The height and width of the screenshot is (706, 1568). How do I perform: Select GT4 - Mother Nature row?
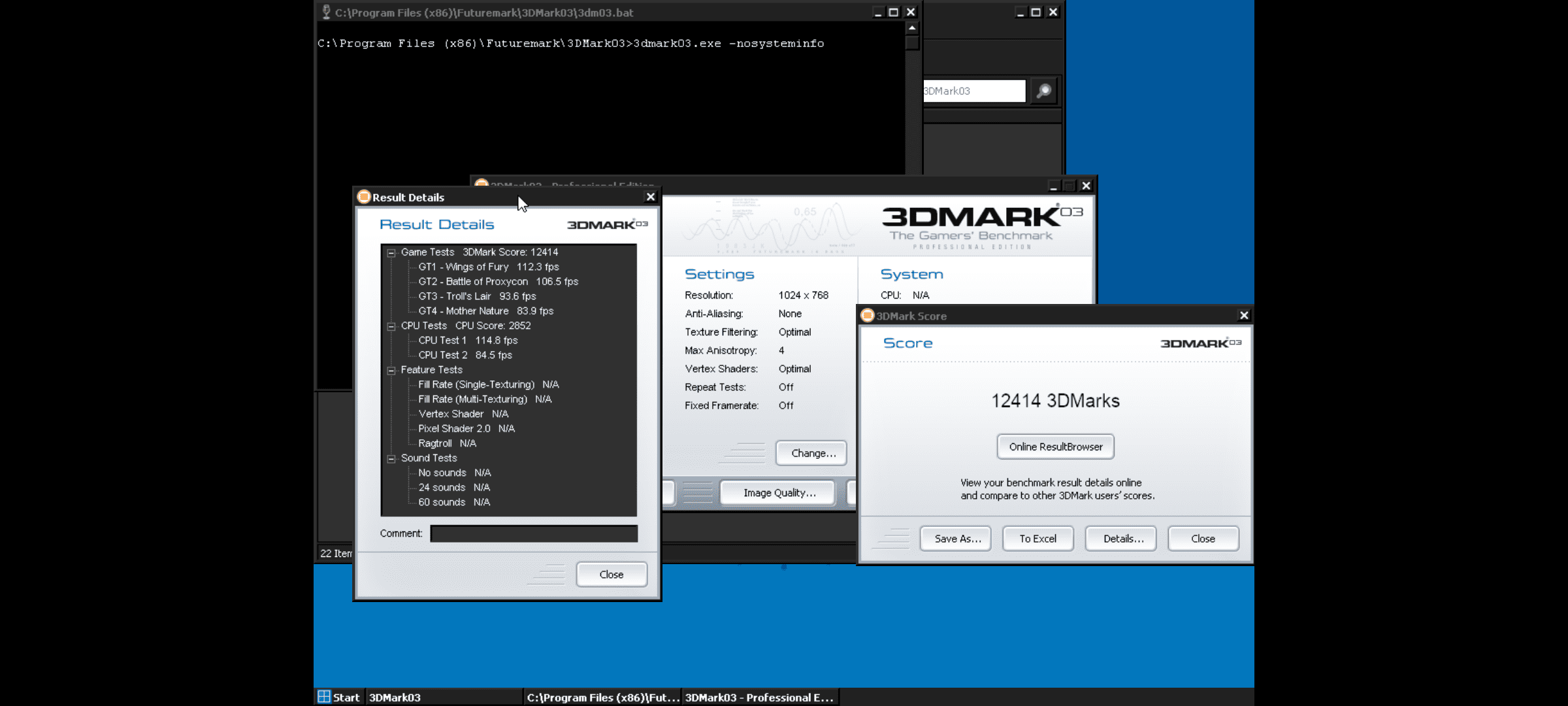click(x=485, y=311)
